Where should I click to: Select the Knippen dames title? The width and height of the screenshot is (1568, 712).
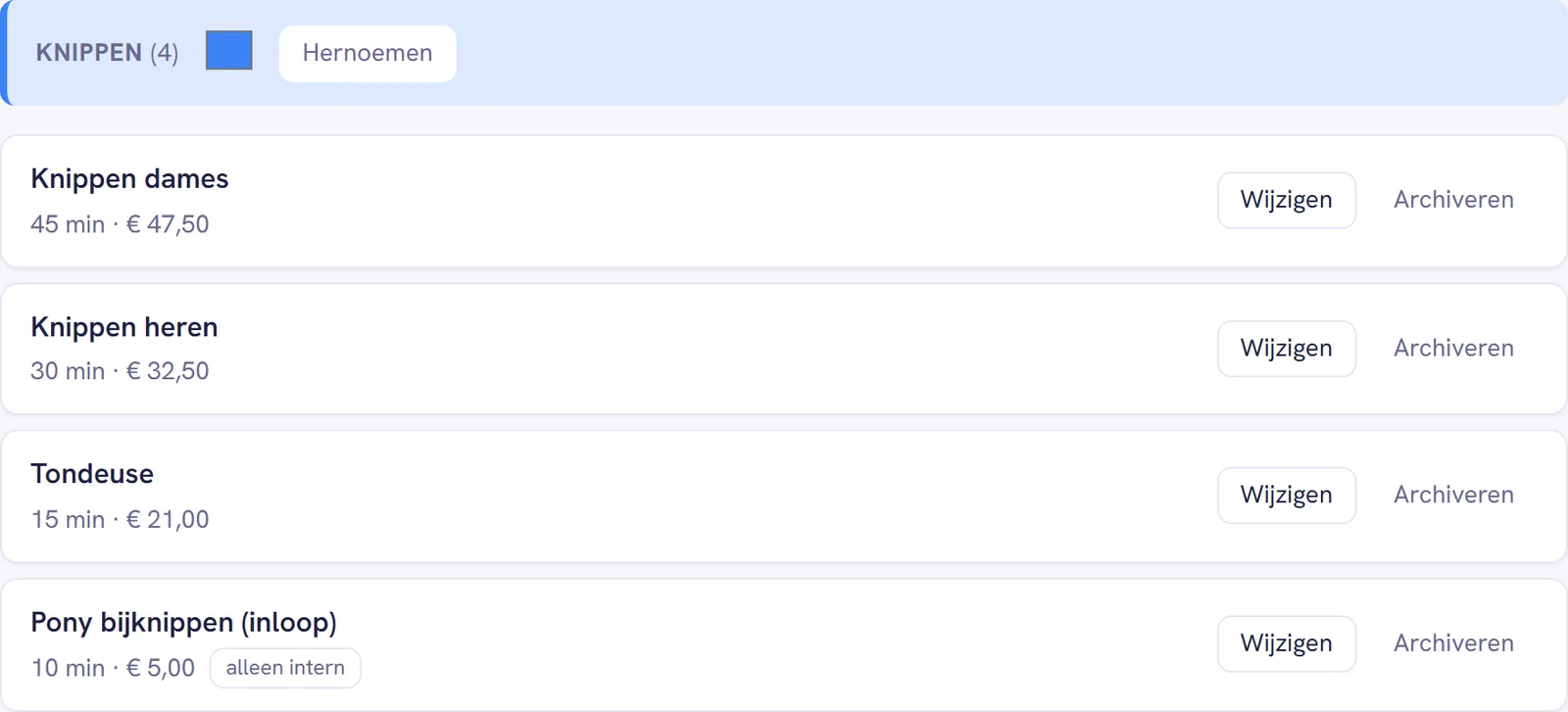tap(129, 179)
